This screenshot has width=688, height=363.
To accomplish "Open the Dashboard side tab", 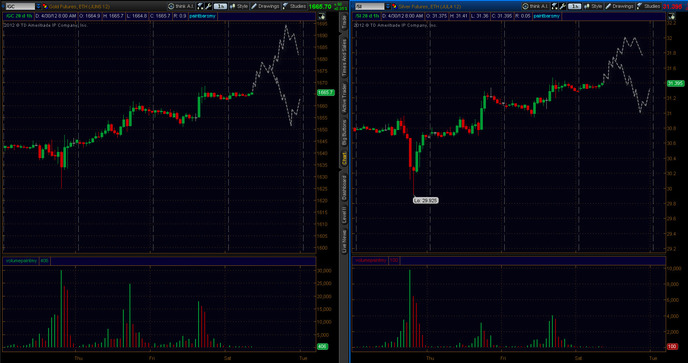I will click(x=344, y=188).
